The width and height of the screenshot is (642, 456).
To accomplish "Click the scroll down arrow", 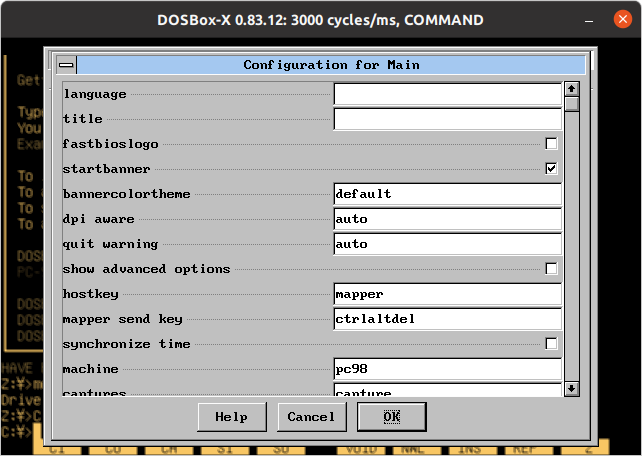I will tap(572, 388).
